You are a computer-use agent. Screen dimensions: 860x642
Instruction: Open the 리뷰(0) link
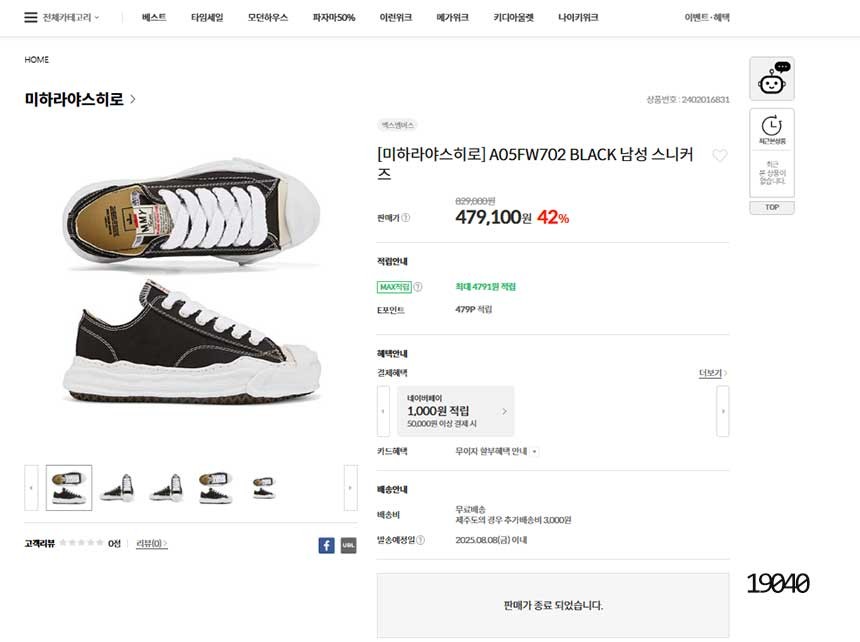click(151, 543)
